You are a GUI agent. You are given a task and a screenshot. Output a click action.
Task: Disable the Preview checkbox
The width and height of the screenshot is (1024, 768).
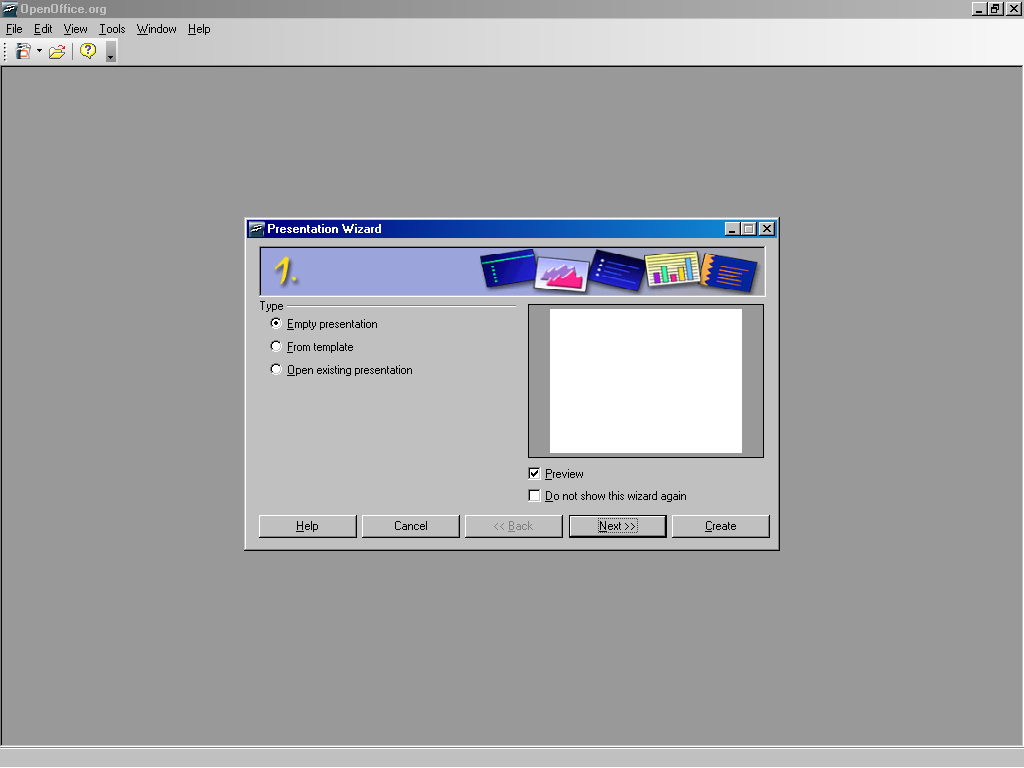pos(534,474)
